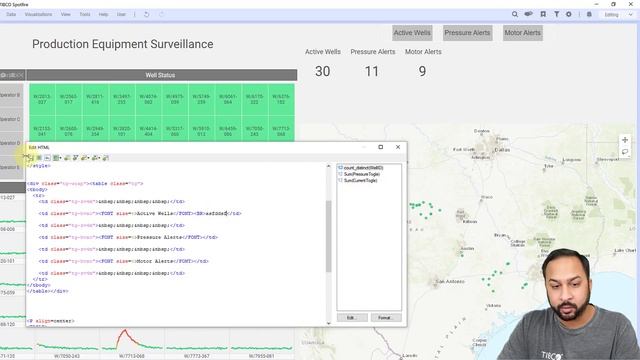Click San Antonio label on the map

click(x=450, y=281)
